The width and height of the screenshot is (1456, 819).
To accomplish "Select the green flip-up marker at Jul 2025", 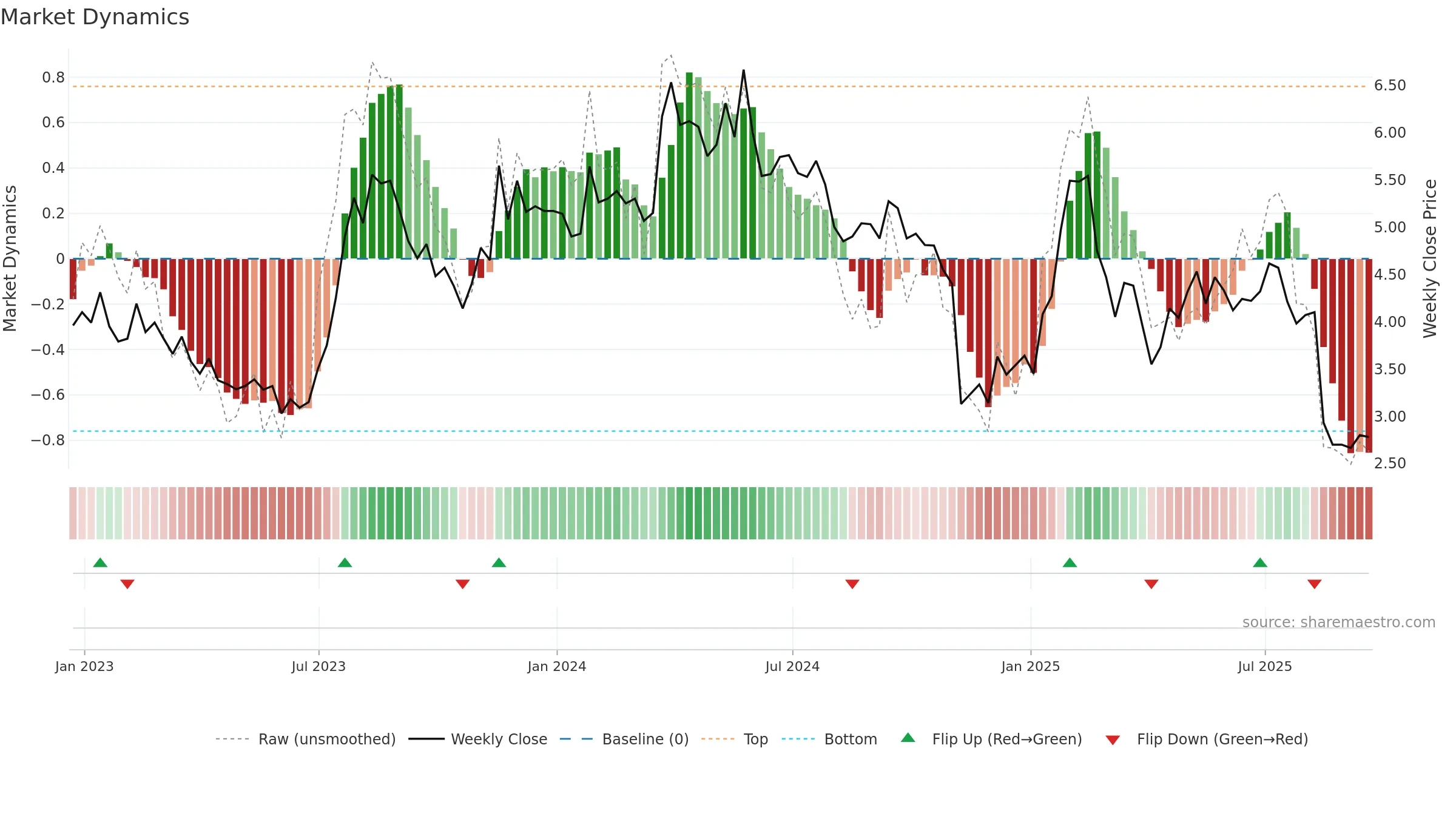I will (x=1260, y=562).
